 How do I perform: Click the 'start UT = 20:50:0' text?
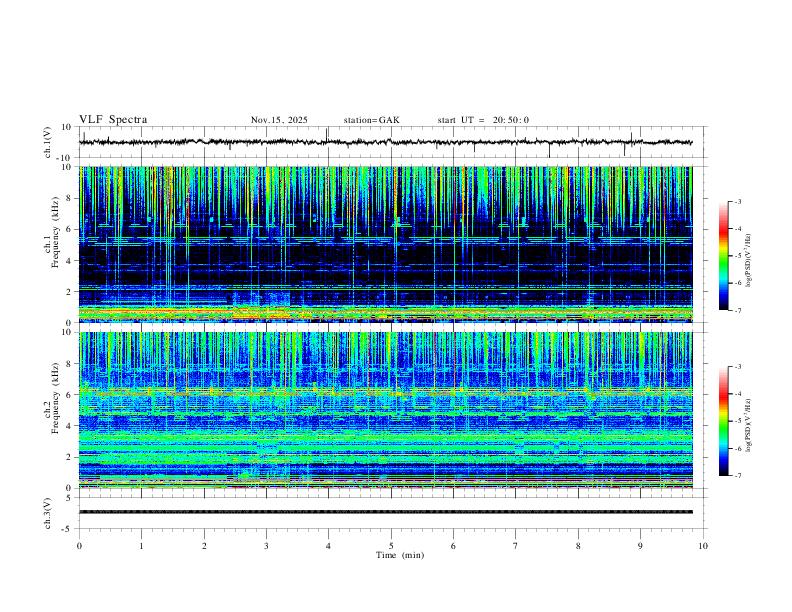tap(483, 120)
